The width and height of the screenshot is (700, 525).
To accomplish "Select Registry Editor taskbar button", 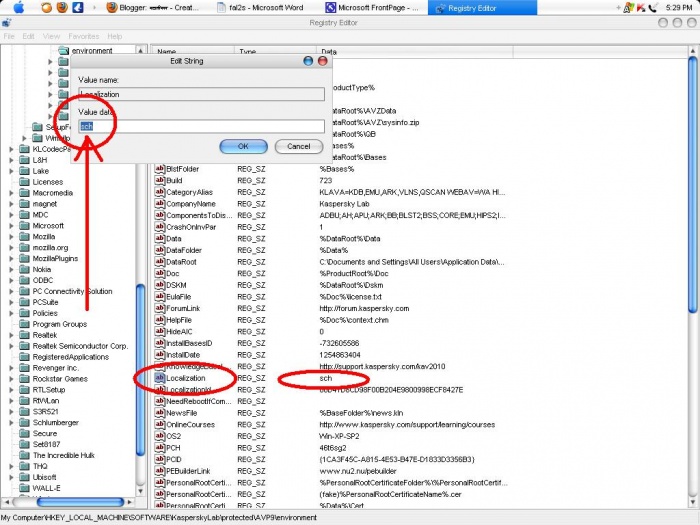I will point(482,8).
